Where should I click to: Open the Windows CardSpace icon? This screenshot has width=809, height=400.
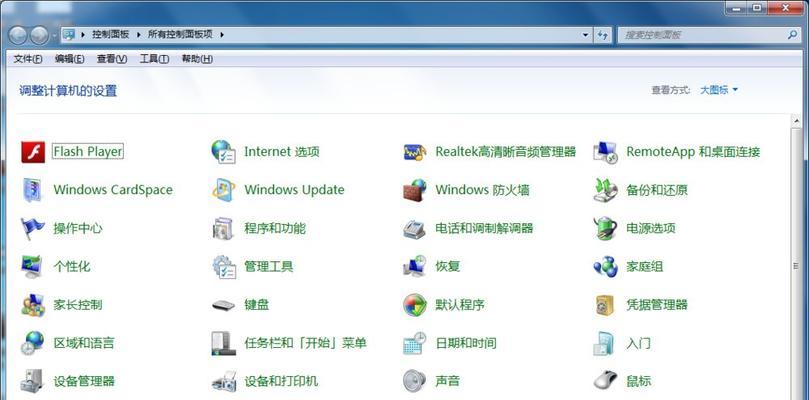(33, 190)
